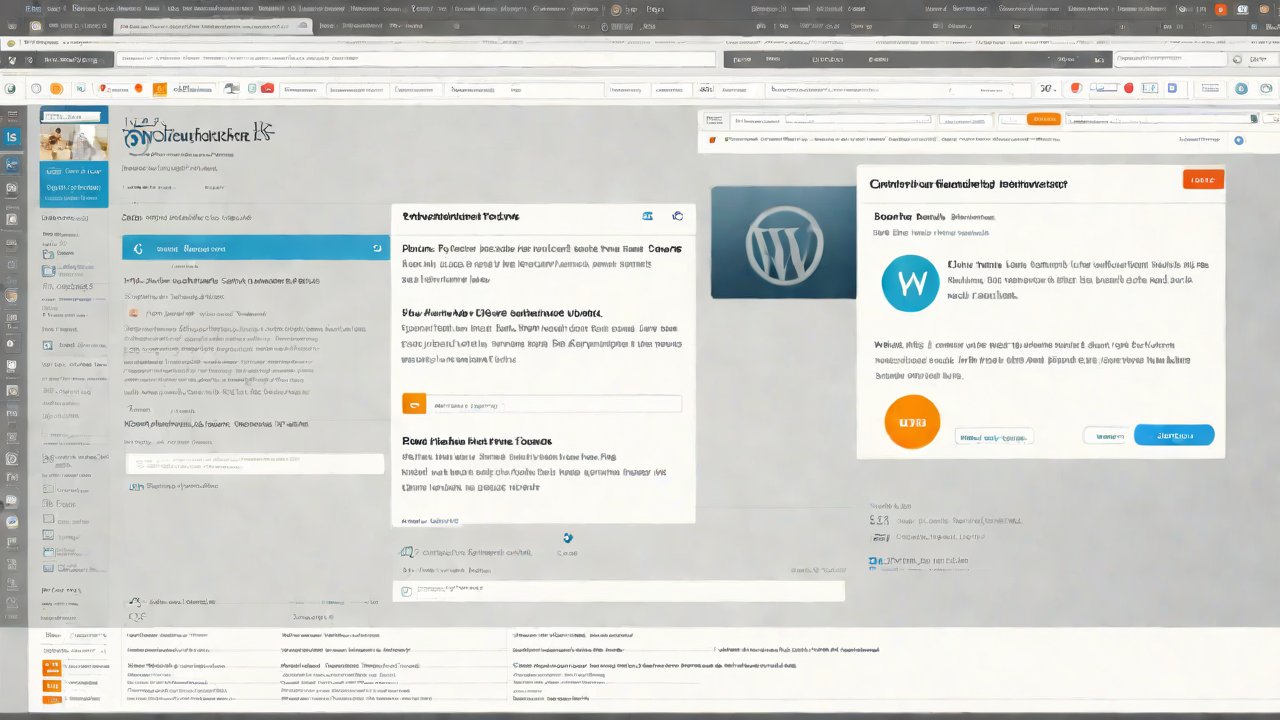Click the white text field in left content column
Viewport: 1280px width, 720px height.
tap(255, 463)
